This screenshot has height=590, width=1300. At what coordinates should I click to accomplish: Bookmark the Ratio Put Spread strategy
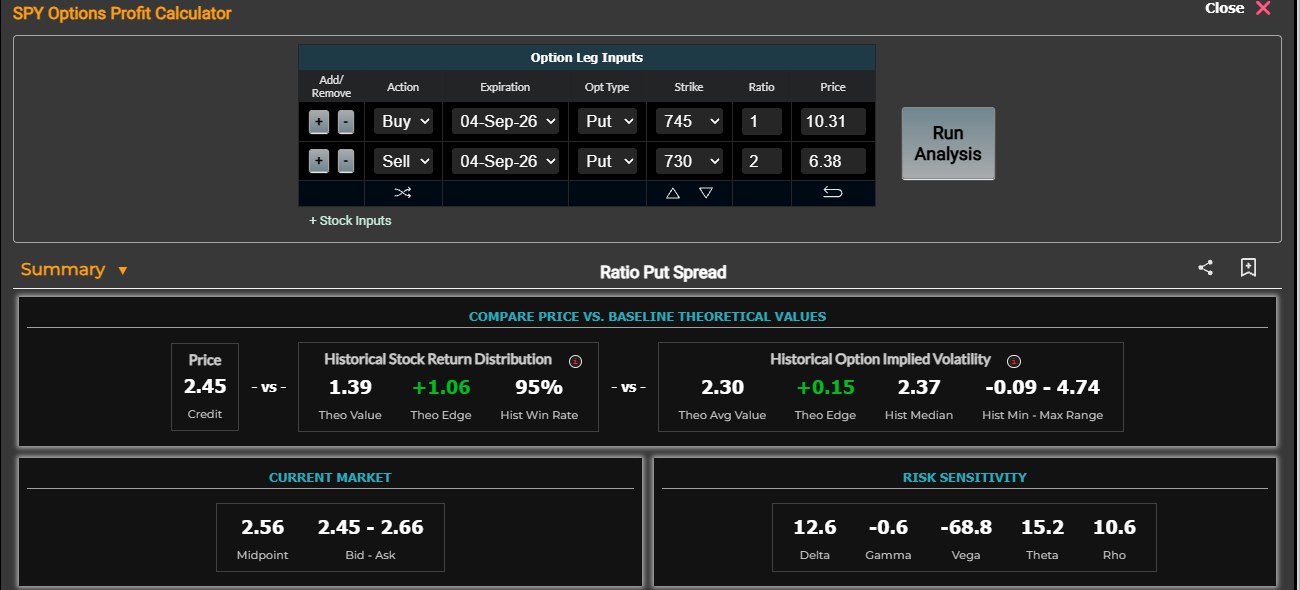click(x=1248, y=268)
